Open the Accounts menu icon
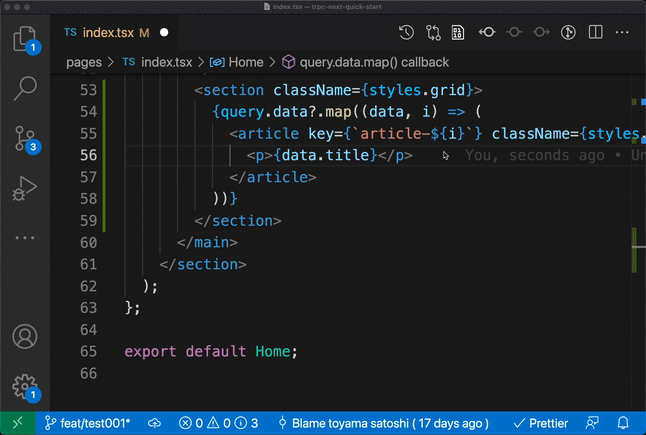 click(24, 336)
